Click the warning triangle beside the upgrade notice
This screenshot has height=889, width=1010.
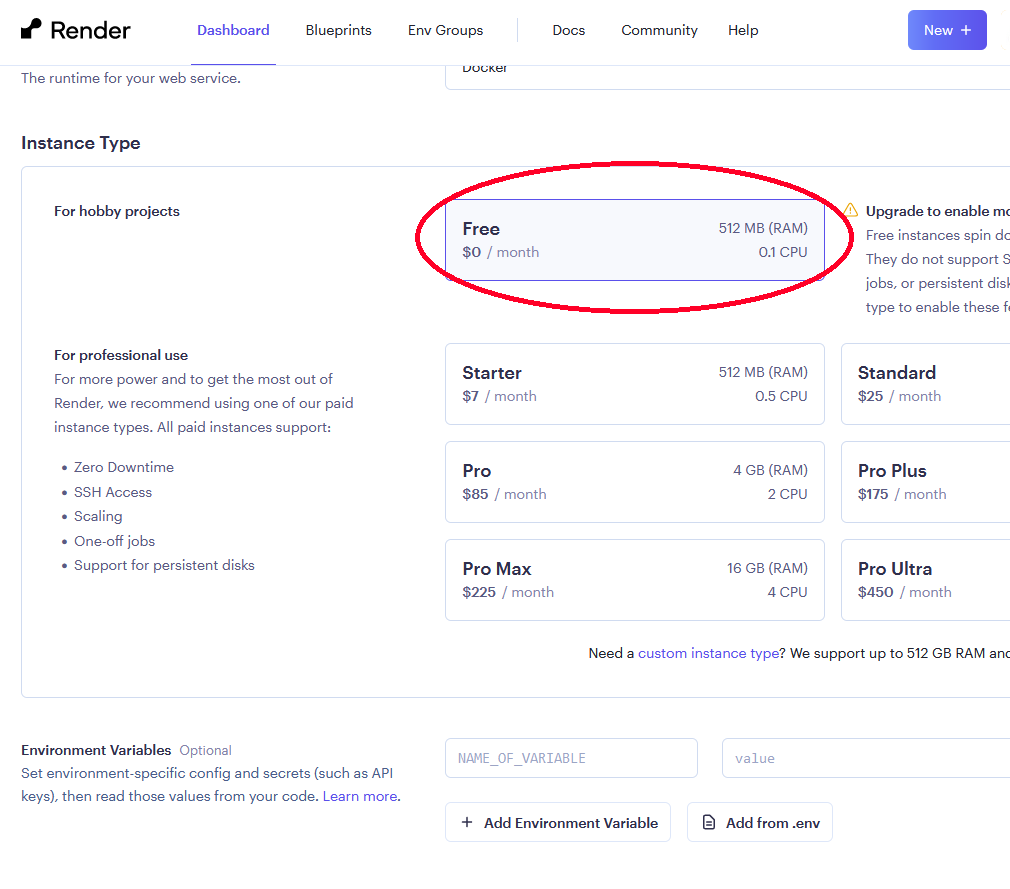(x=849, y=210)
